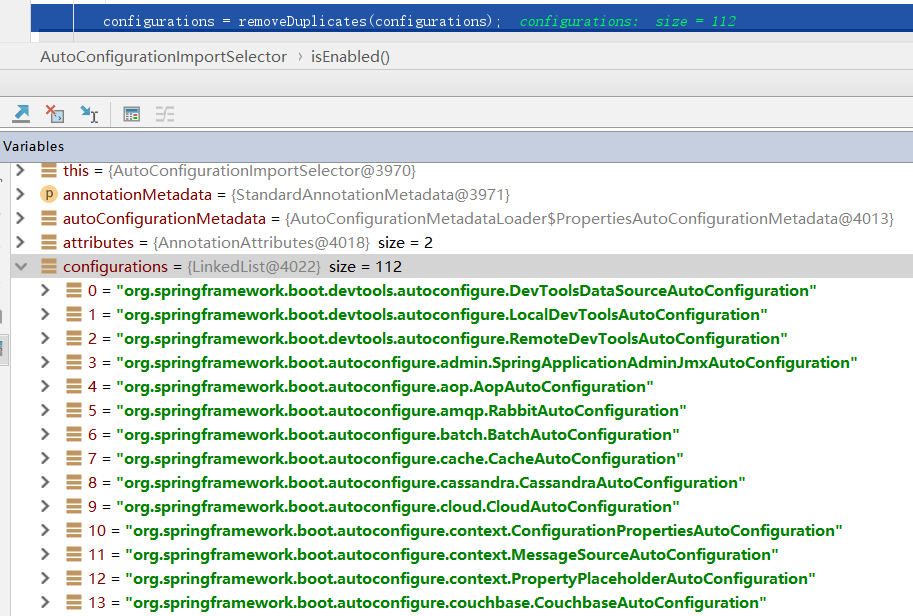The width and height of the screenshot is (913, 616).
Task: Expand the attributes variable node
Action: [x=20, y=242]
